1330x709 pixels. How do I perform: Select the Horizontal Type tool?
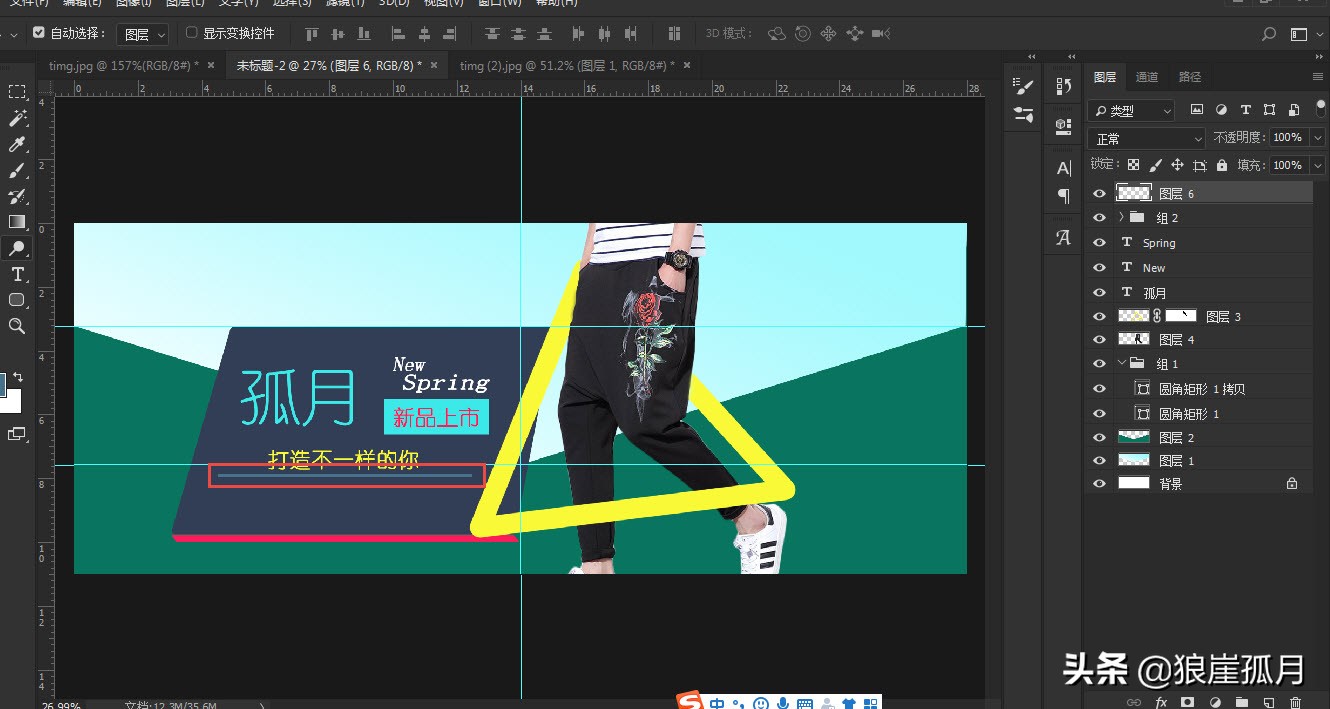point(16,274)
